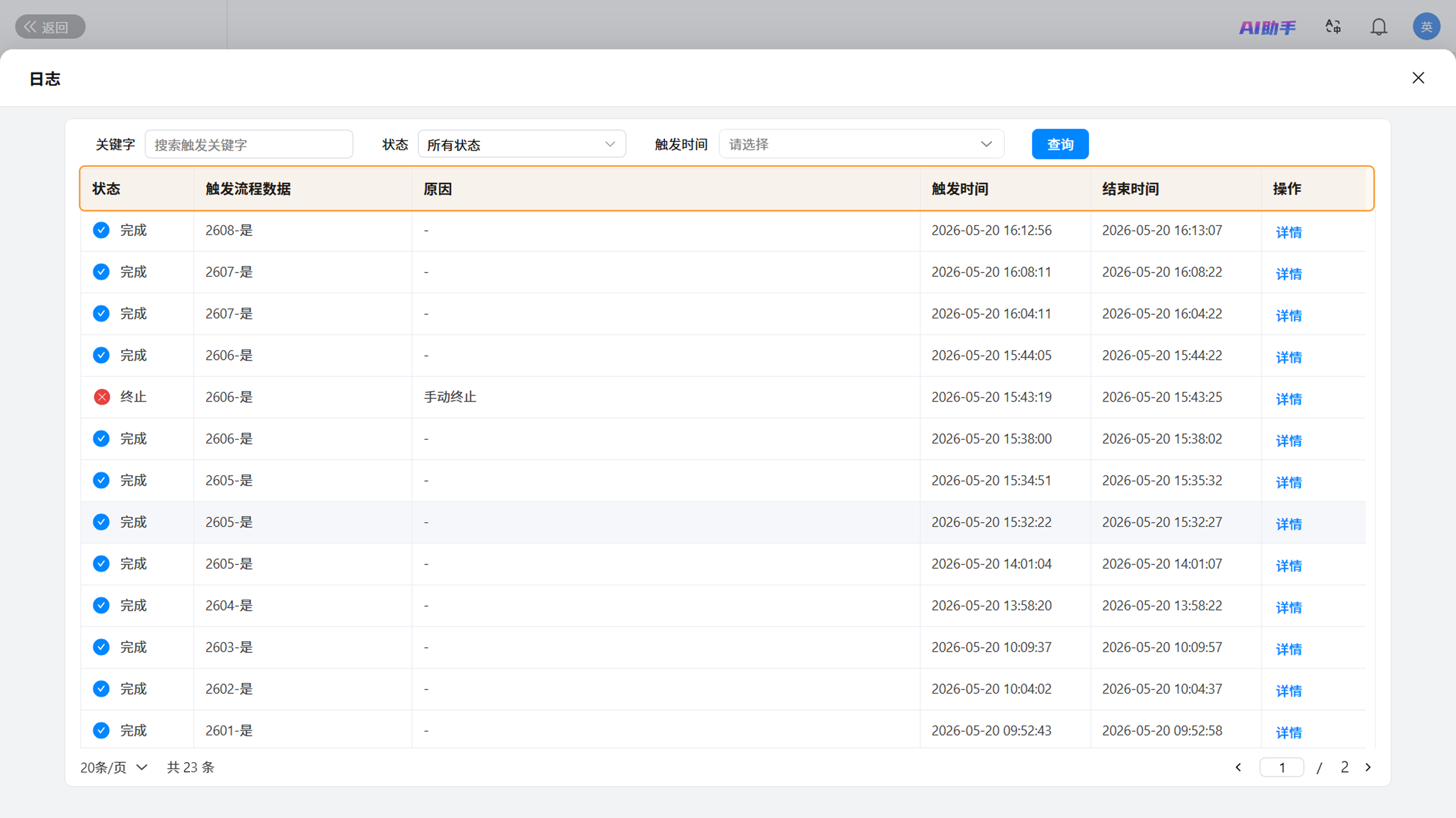Click the 完成 check icon in 2604-是 row
Viewport: 1456px width, 818px height.
(x=101, y=605)
